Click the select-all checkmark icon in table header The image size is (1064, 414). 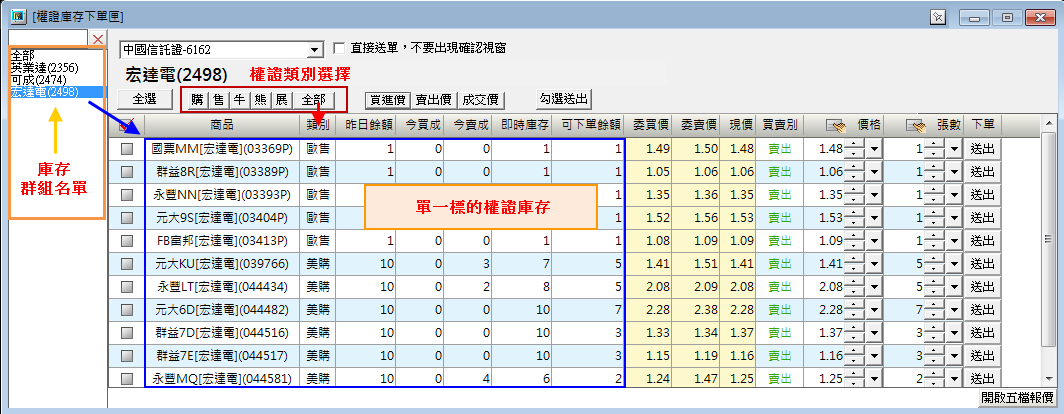click(126, 126)
